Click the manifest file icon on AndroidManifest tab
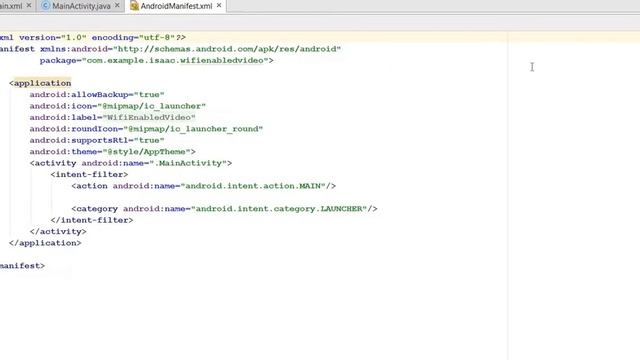 (x=134, y=6)
